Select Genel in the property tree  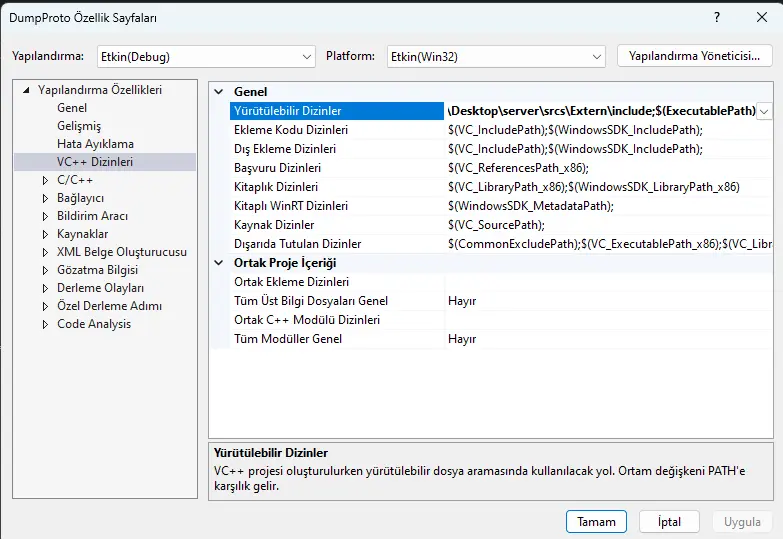[x=72, y=108]
